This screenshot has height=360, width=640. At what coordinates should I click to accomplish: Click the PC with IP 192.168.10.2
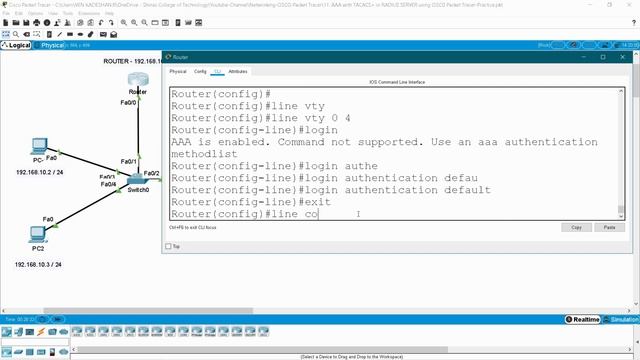(39, 146)
